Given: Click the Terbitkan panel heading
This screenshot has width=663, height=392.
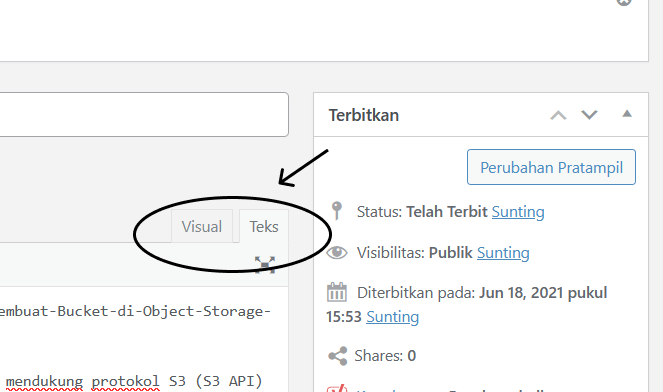Looking at the screenshot, I should 364,115.
